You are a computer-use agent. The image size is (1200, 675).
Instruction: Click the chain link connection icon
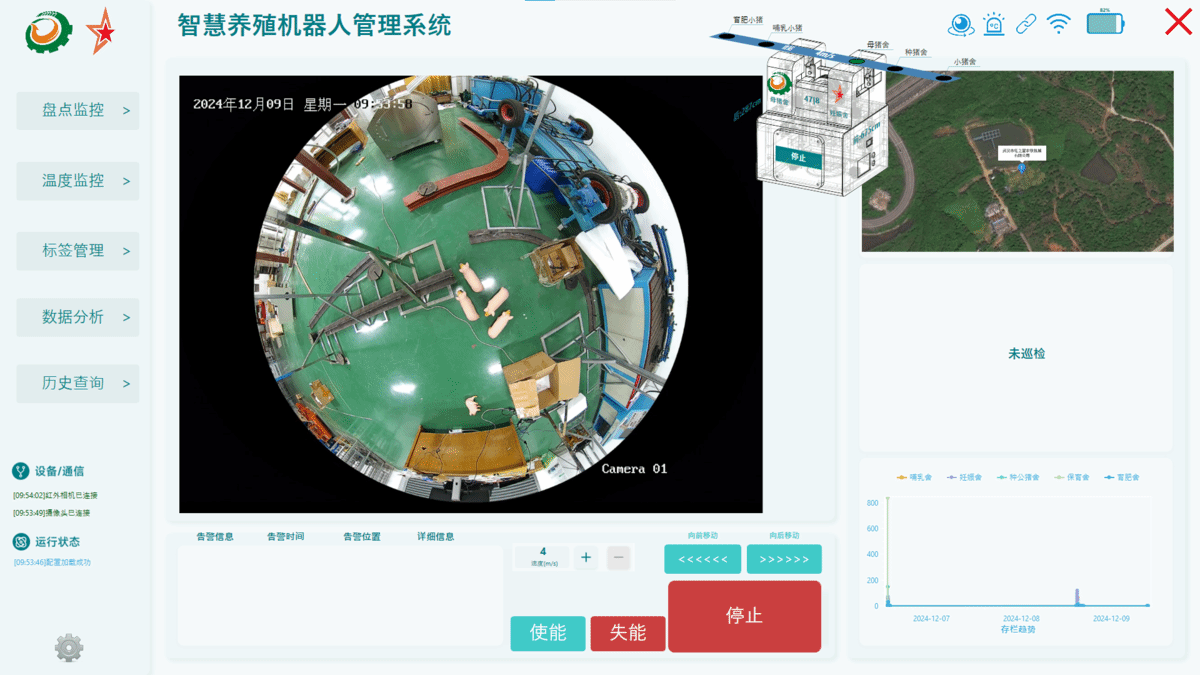point(1026,24)
